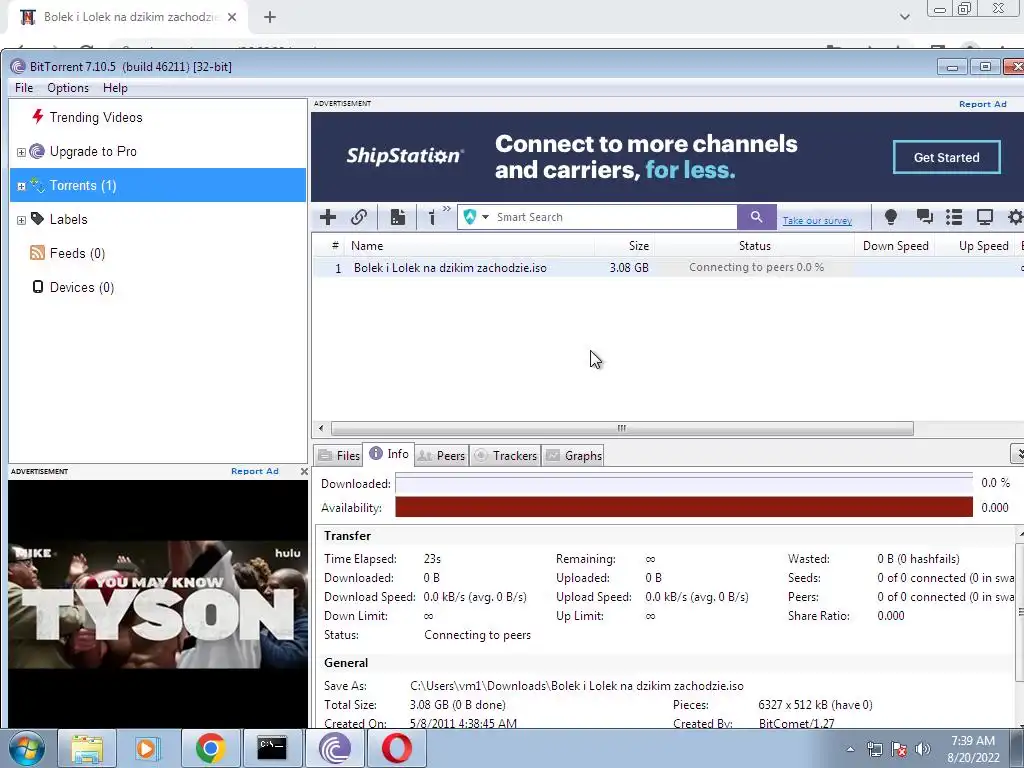The height and width of the screenshot is (768, 1024).
Task: Click the Add Torrent plus icon
Action: 328,217
